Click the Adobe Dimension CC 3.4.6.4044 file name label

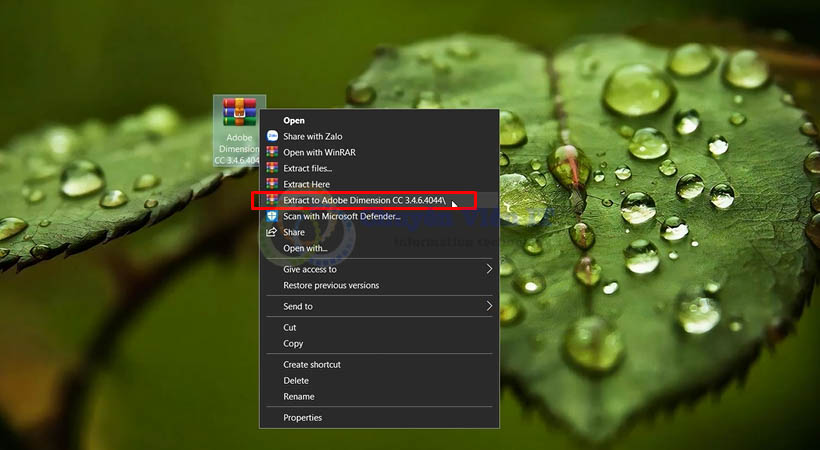(x=237, y=149)
